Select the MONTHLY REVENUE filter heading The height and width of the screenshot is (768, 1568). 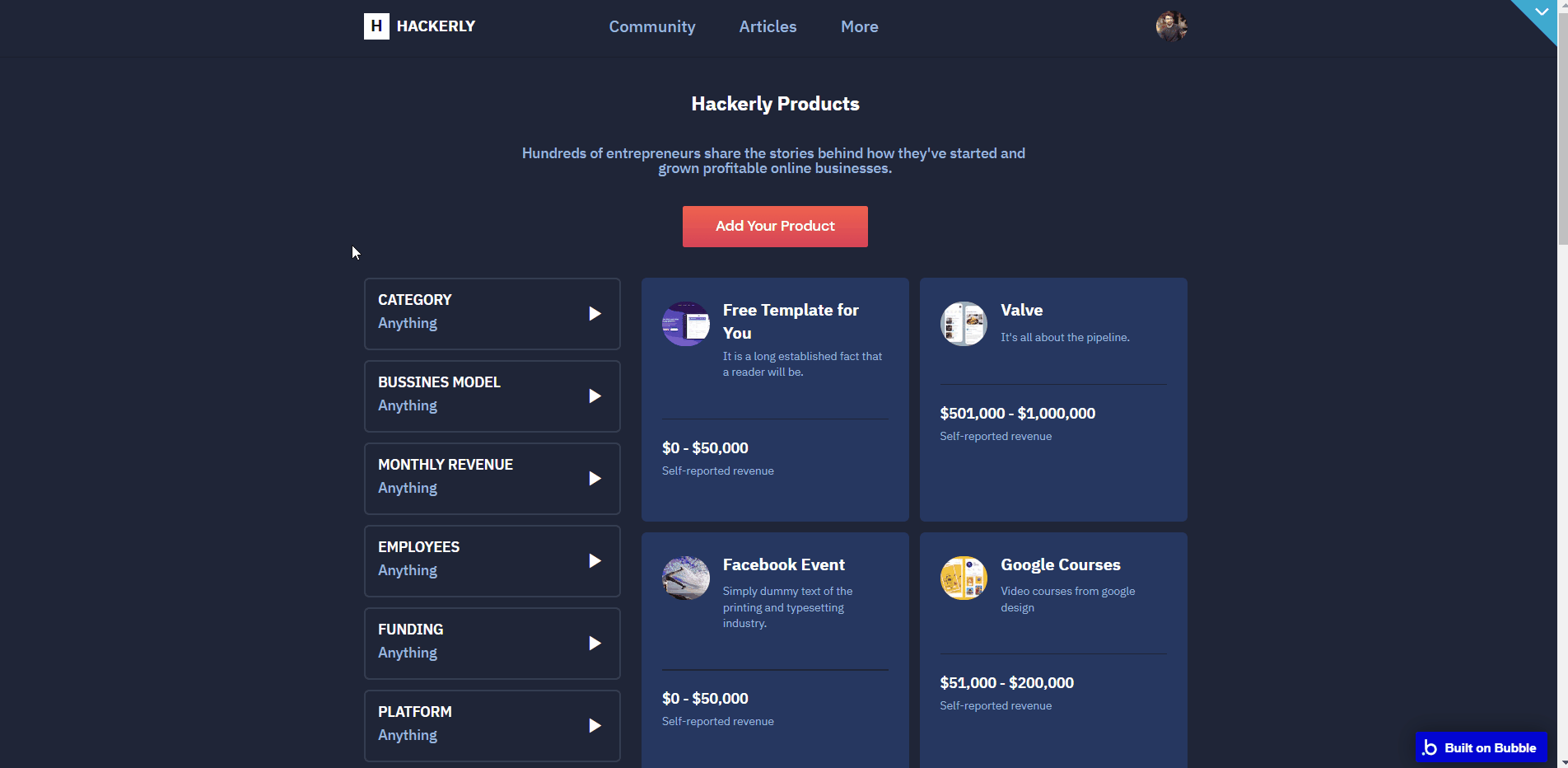pos(446,465)
